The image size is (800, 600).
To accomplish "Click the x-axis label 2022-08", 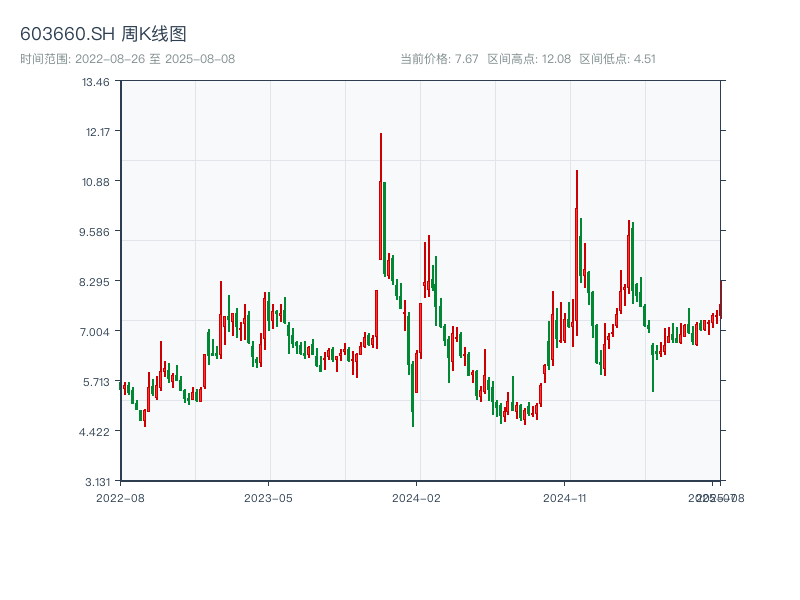I will click(120, 498).
